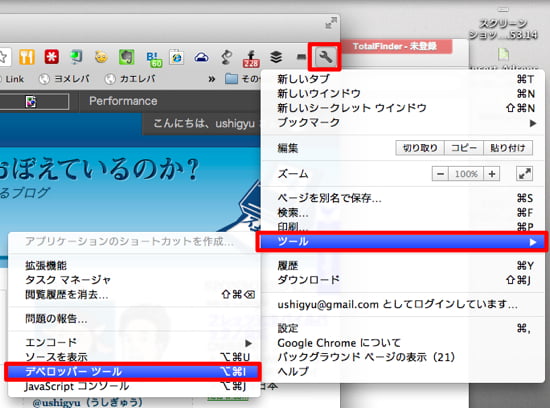Image resolution: width=550 pixels, height=408 pixels.
Task: Select JavaScript コンソール menu item
Action: (134, 386)
